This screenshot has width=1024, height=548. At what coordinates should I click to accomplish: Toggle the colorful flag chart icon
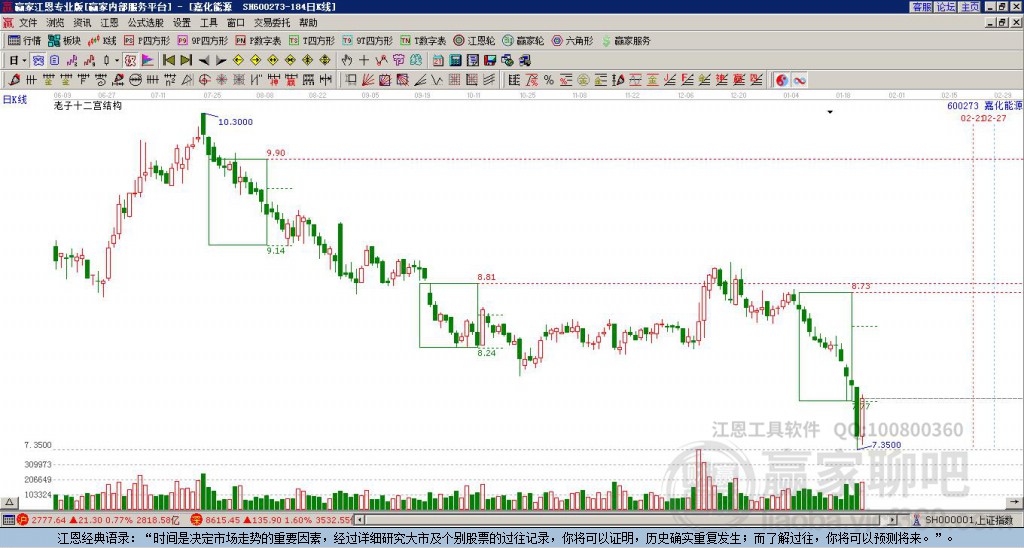click(148, 61)
